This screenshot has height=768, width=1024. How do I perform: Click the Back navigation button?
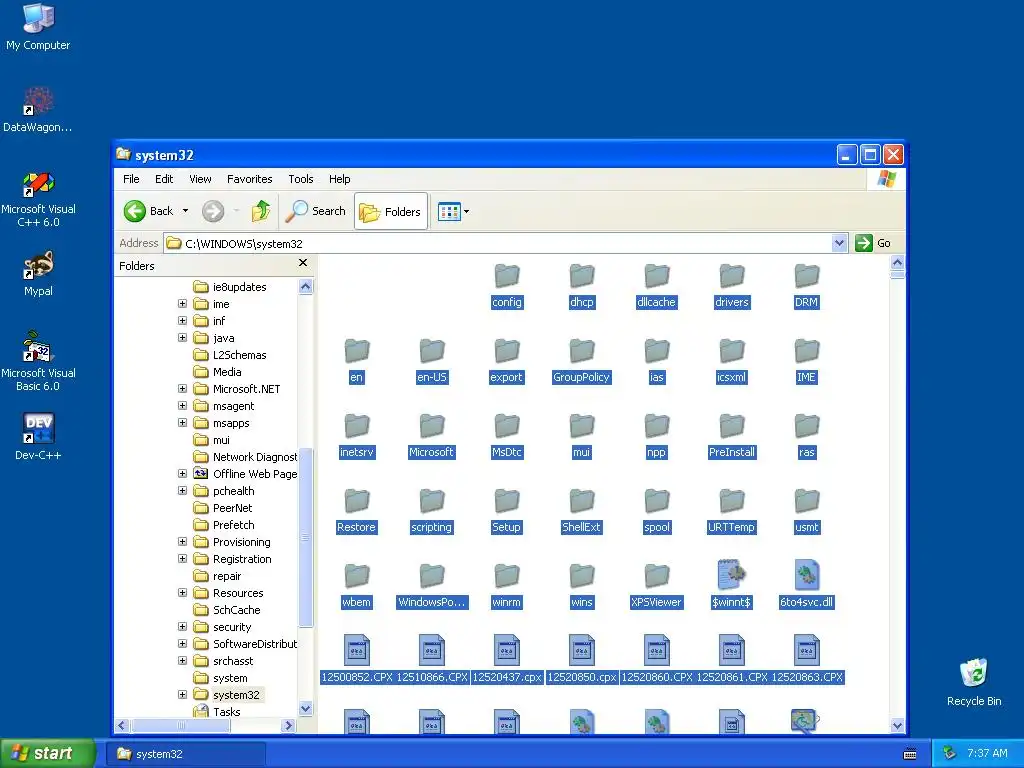point(149,211)
